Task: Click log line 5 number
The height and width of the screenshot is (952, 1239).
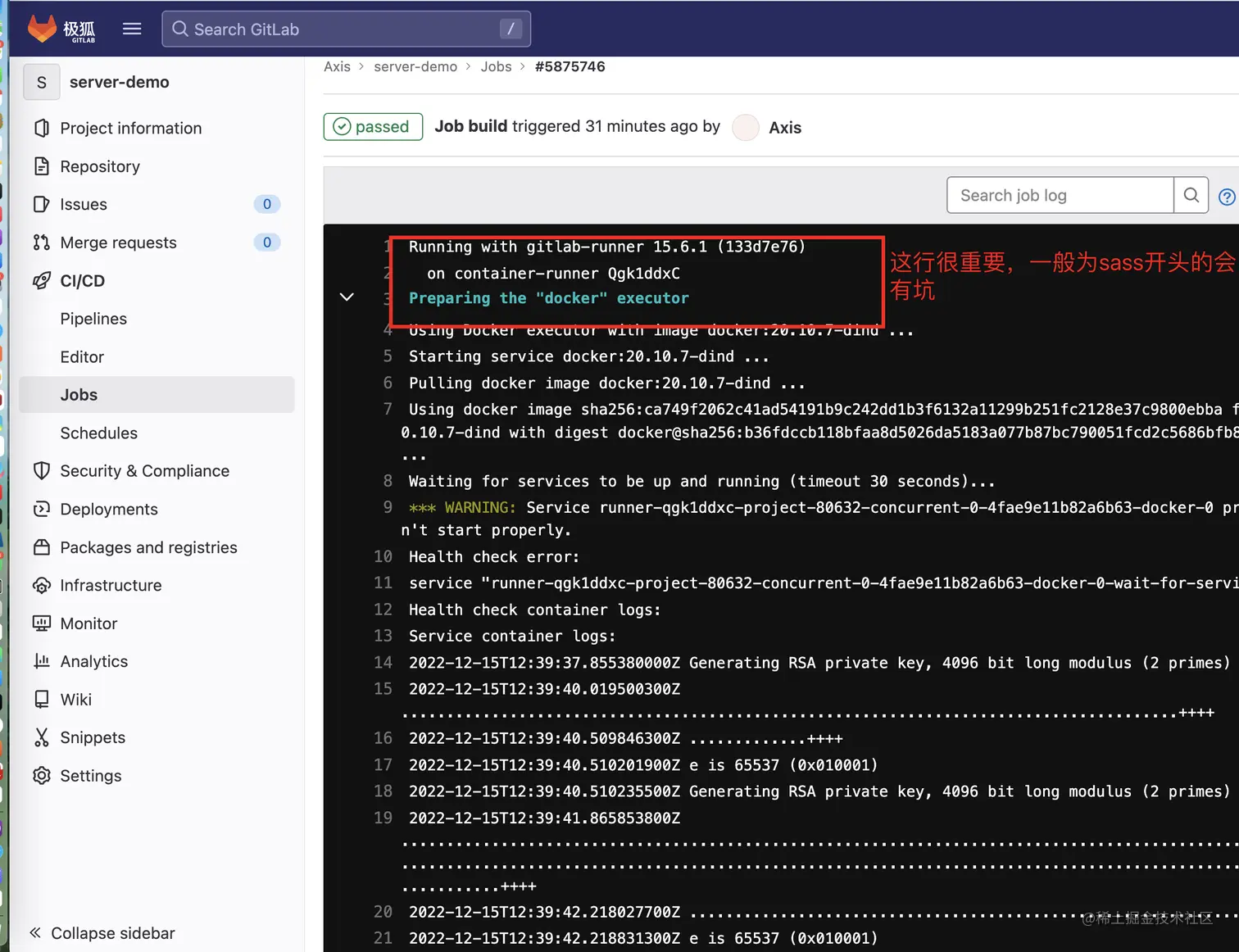Action: pyautogui.click(x=388, y=356)
